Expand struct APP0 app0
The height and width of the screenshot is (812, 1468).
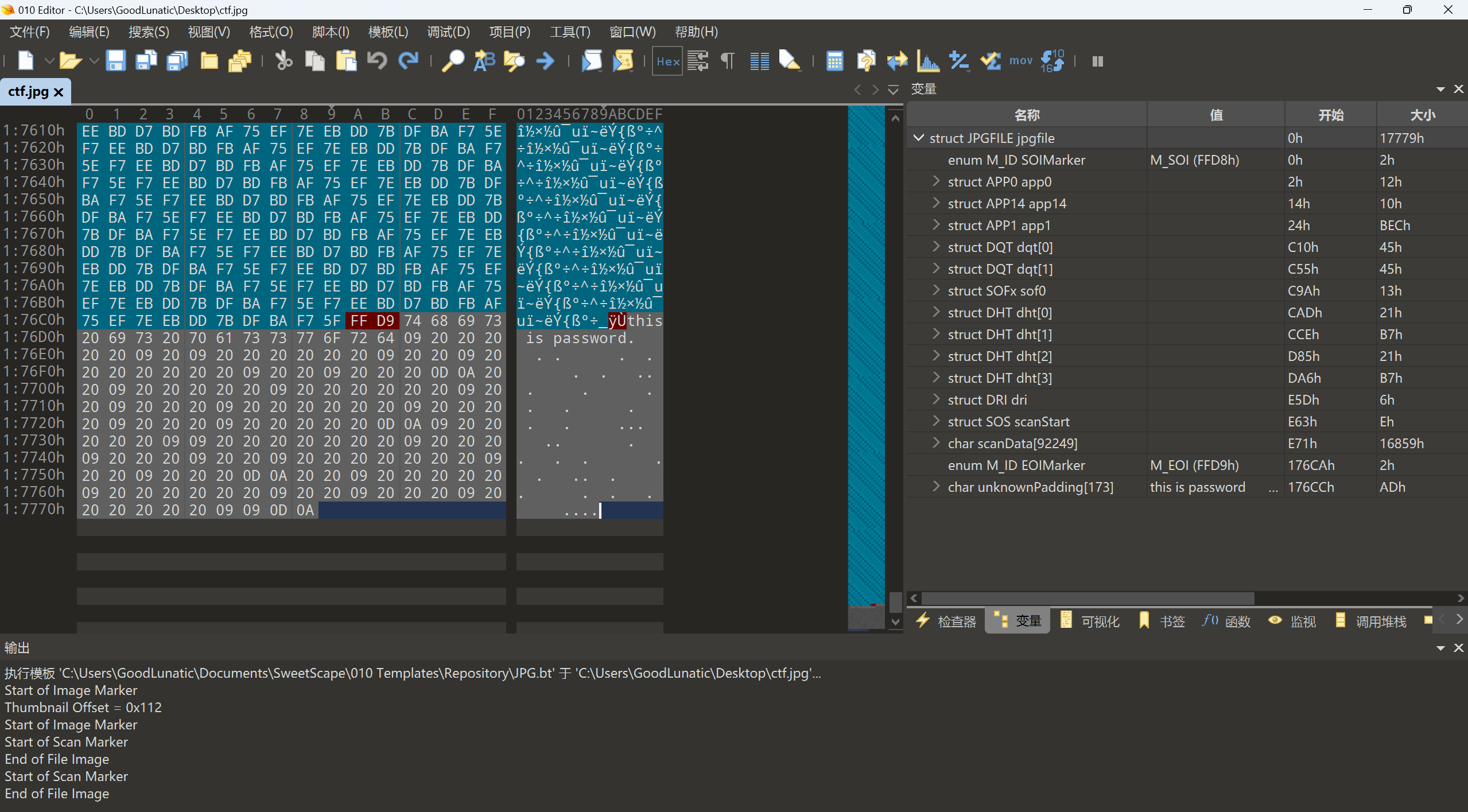(x=936, y=181)
